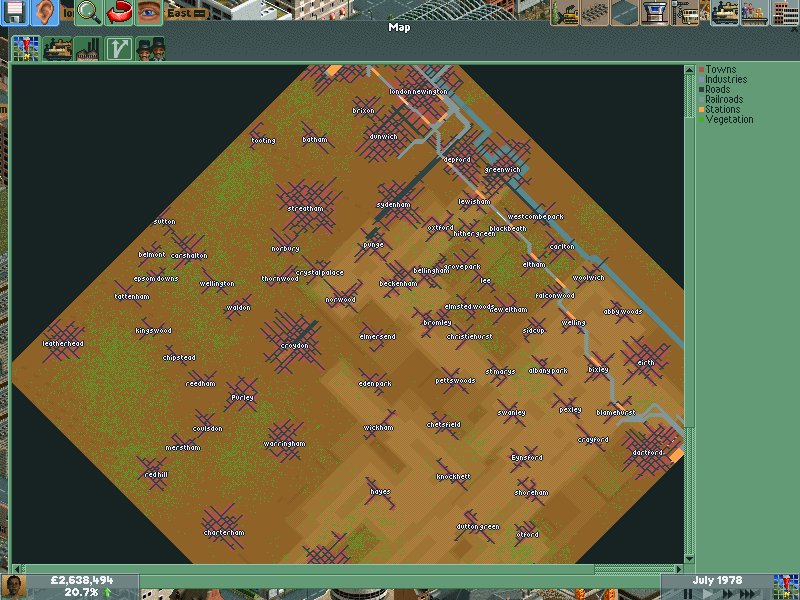Viewport: 800px width, 600px height.
Task: Open the zoom magnifying glass tool
Action: point(89,12)
